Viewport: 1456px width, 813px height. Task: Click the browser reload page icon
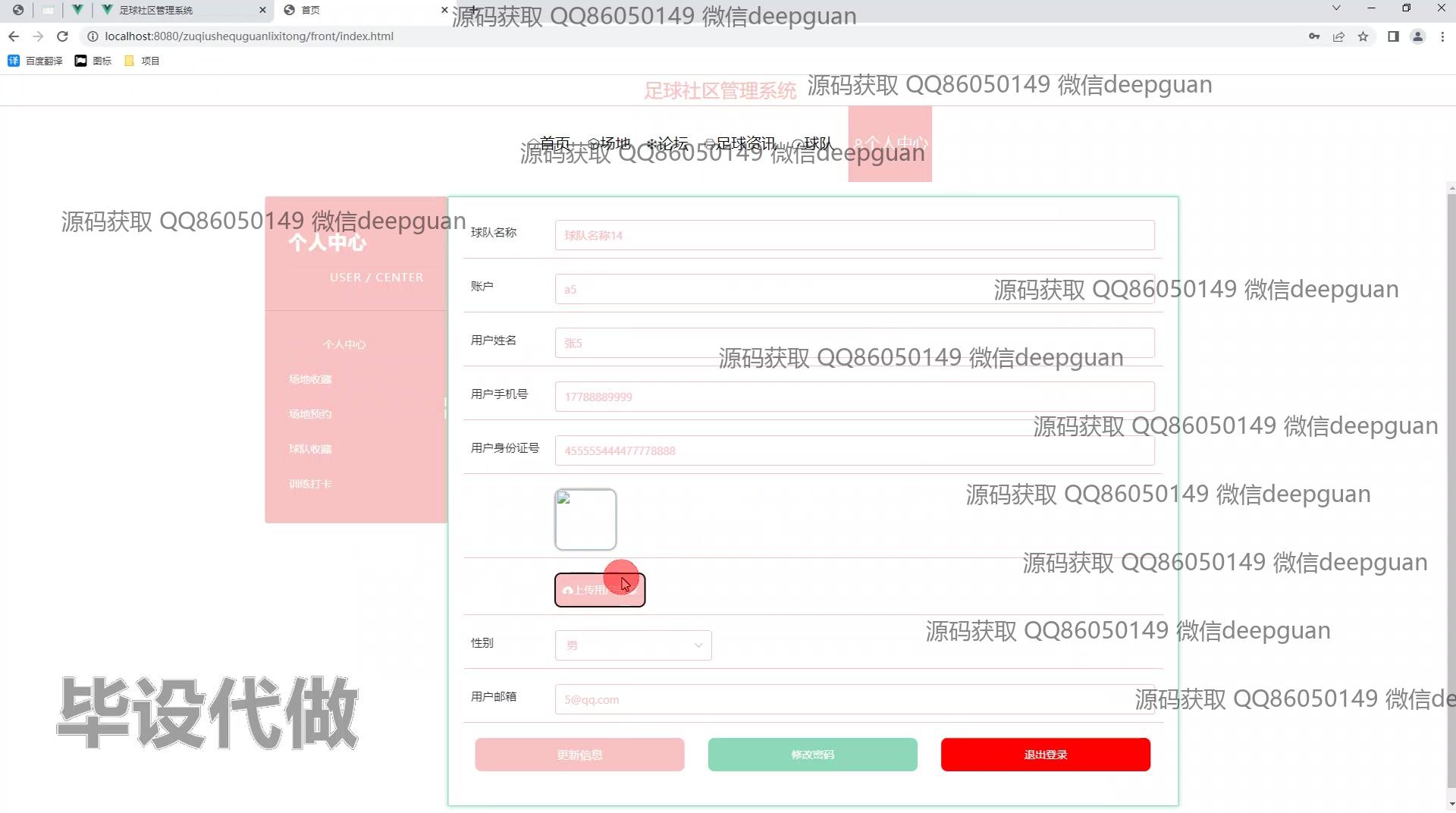pos(63,36)
